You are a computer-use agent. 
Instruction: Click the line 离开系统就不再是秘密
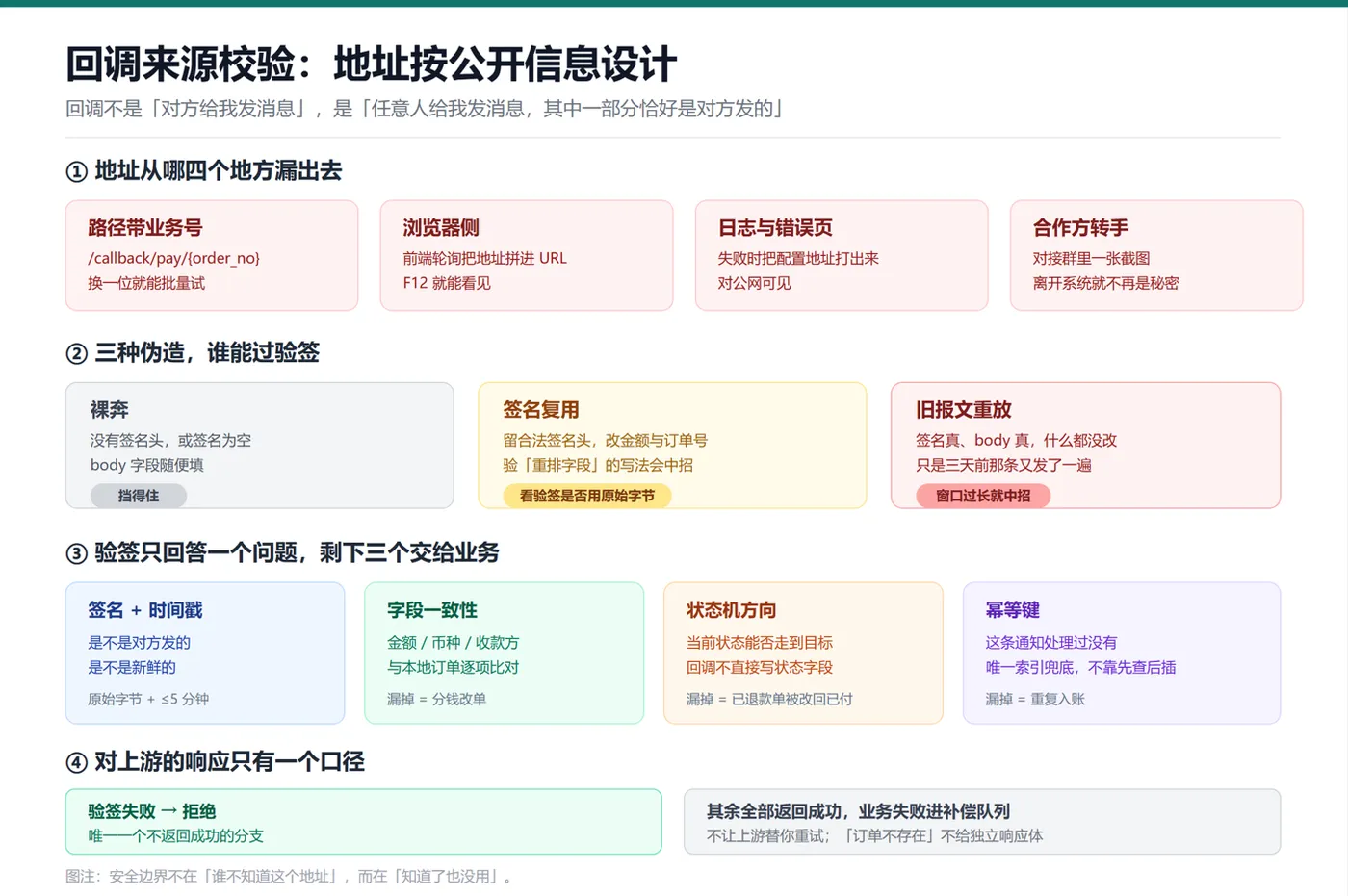click(1105, 283)
